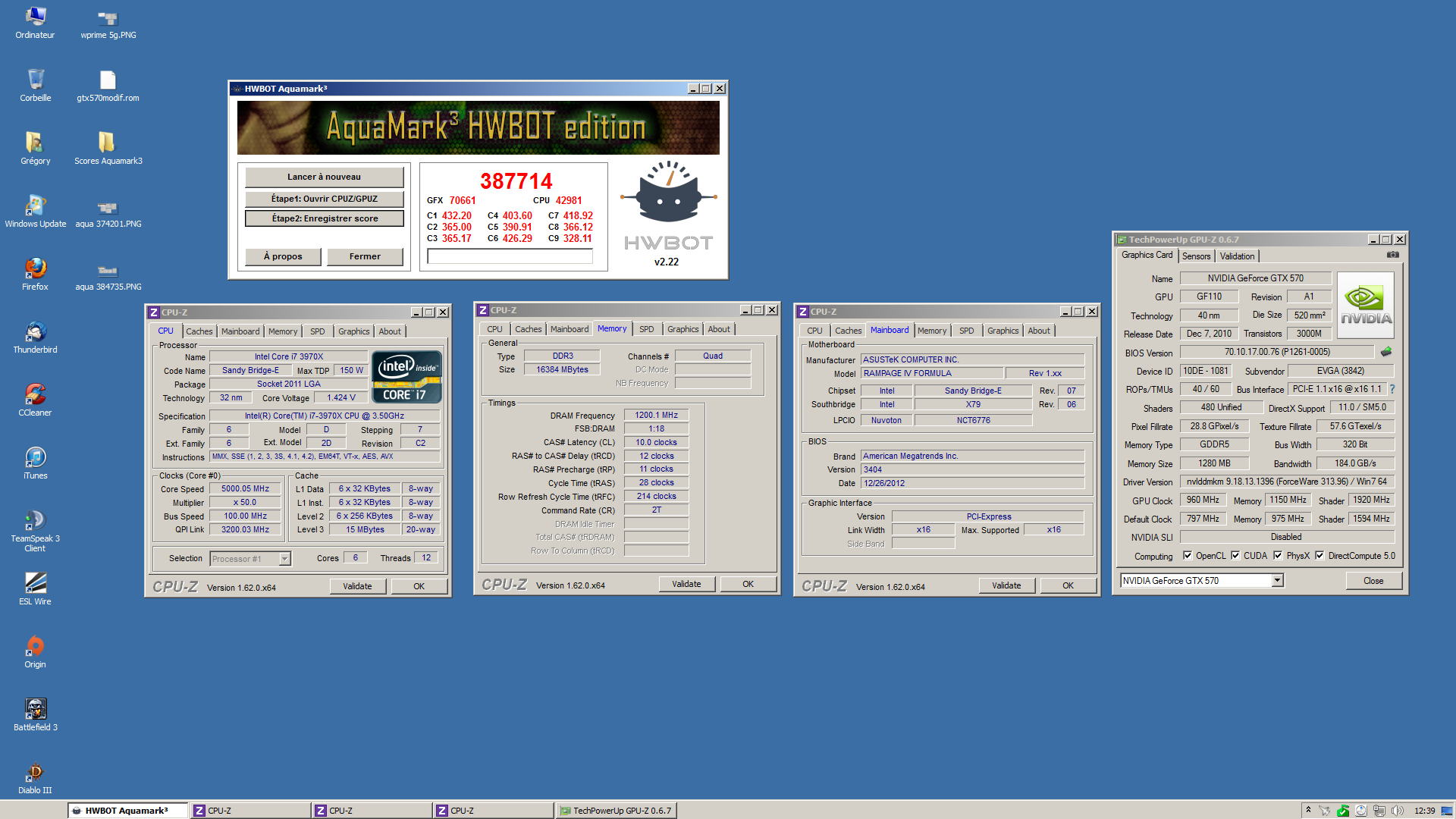Image resolution: width=1456 pixels, height=819 pixels.
Task: Show hidden tray icons arrow
Action: point(1308,810)
